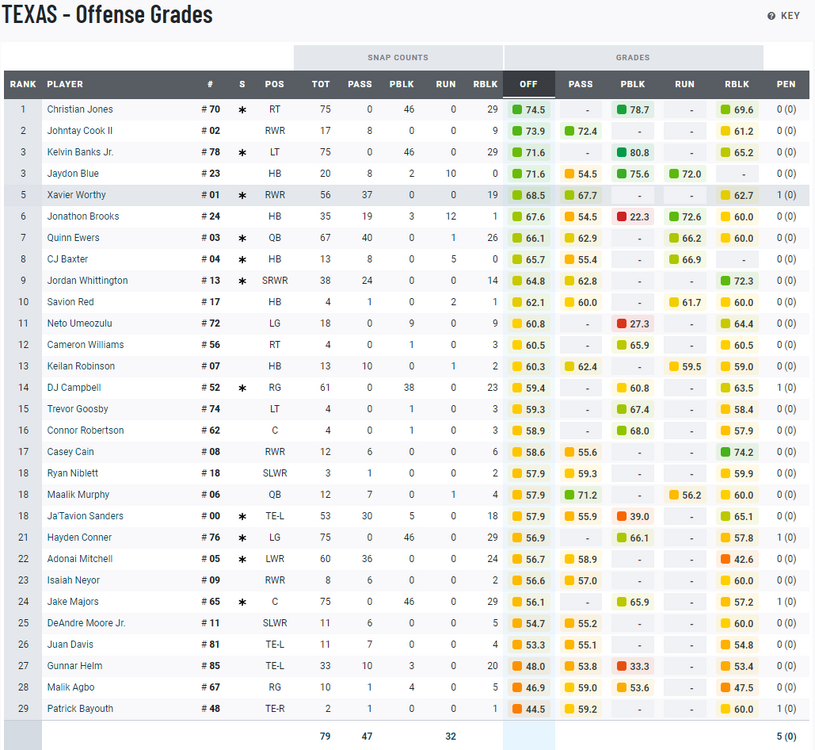
Task: Select the Patrick Bayouth table row
Action: coord(400,709)
